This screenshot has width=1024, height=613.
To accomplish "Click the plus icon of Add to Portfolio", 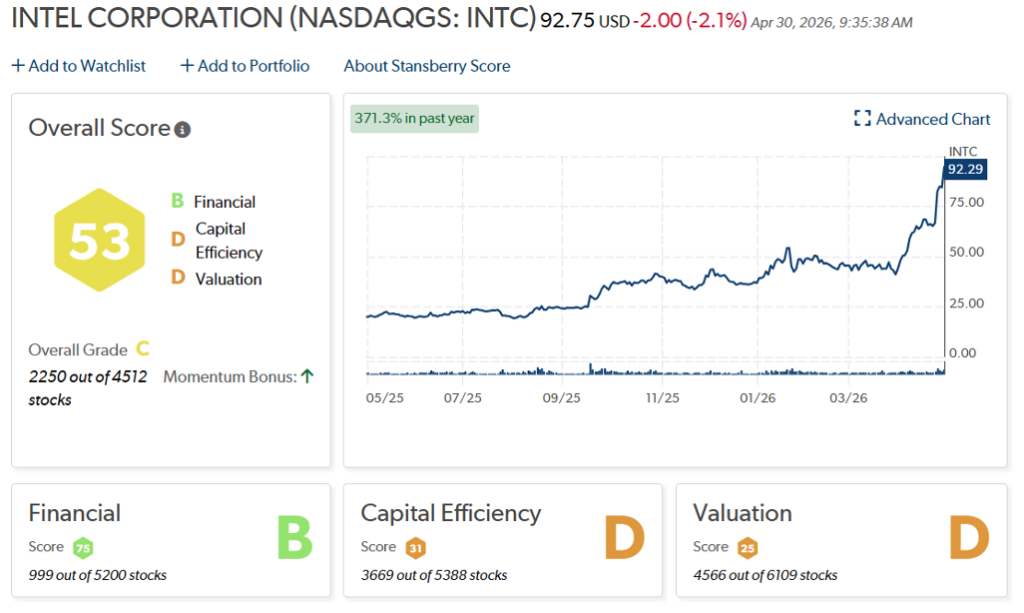I will pyautogui.click(x=187, y=65).
